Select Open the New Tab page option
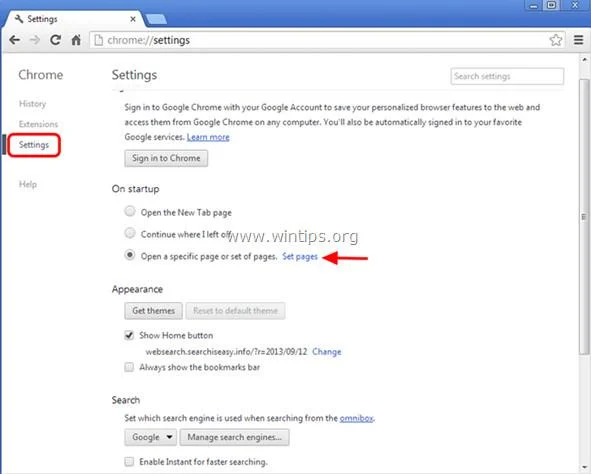Screen dimensions: 591x474 click(130, 211)
